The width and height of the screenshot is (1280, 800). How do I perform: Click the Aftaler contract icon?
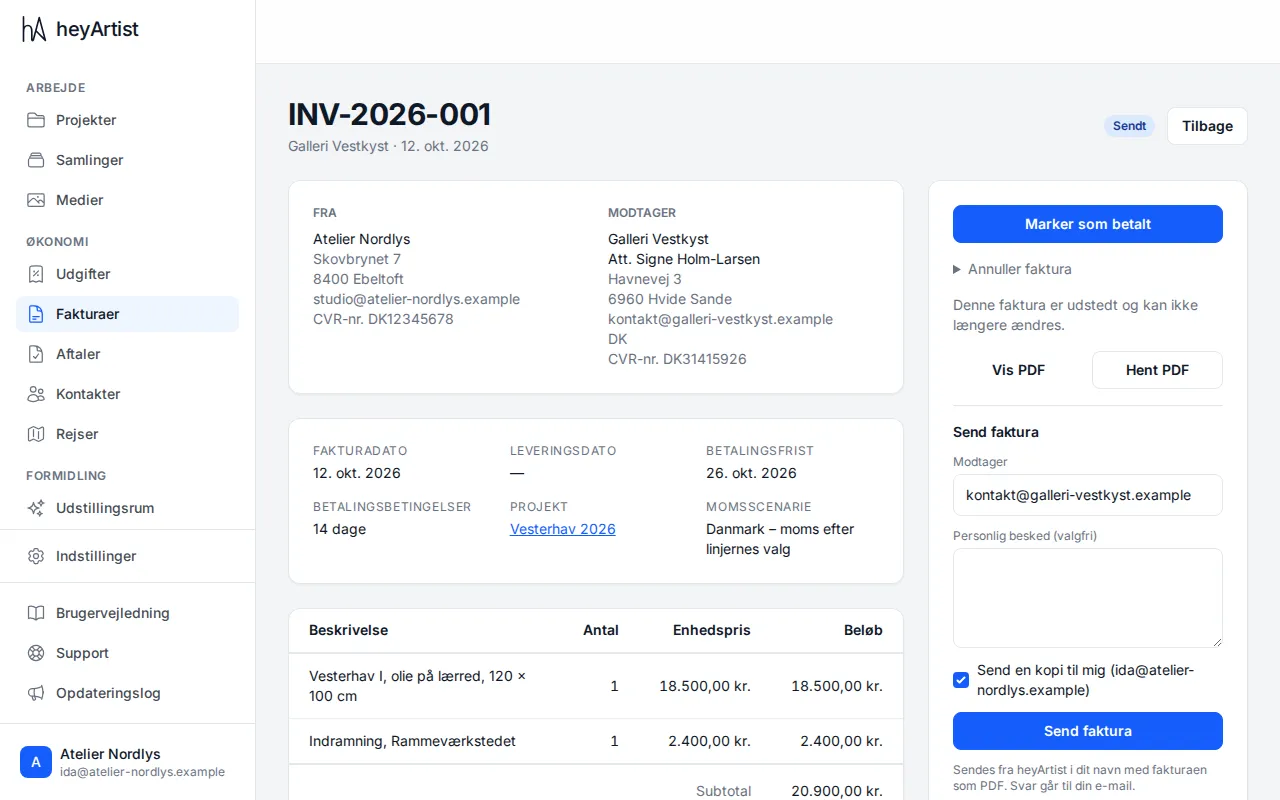36,354
